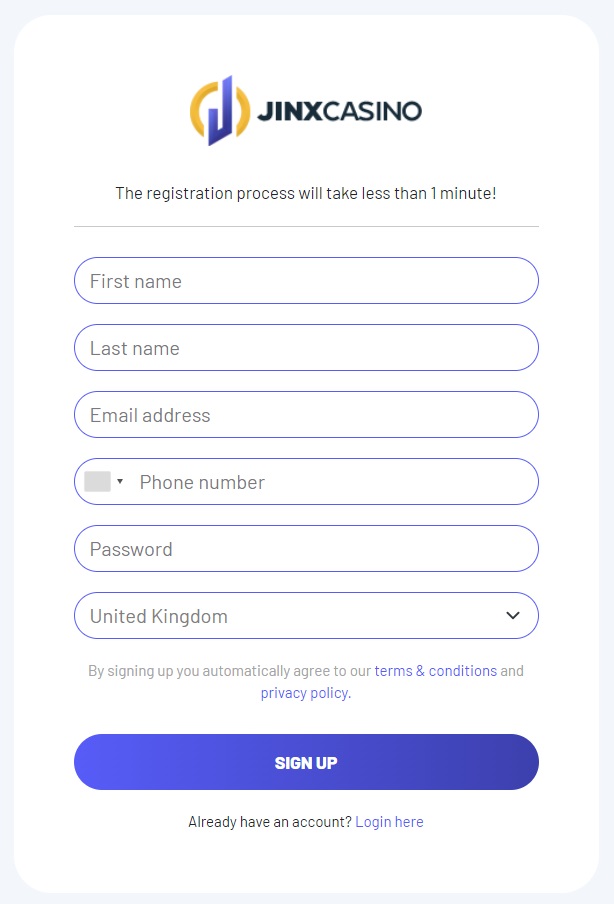Expand the United Kingdom chevron arrow
This screenshot has height=904, width=614.
pyautogui.click(x=513, y=615)
